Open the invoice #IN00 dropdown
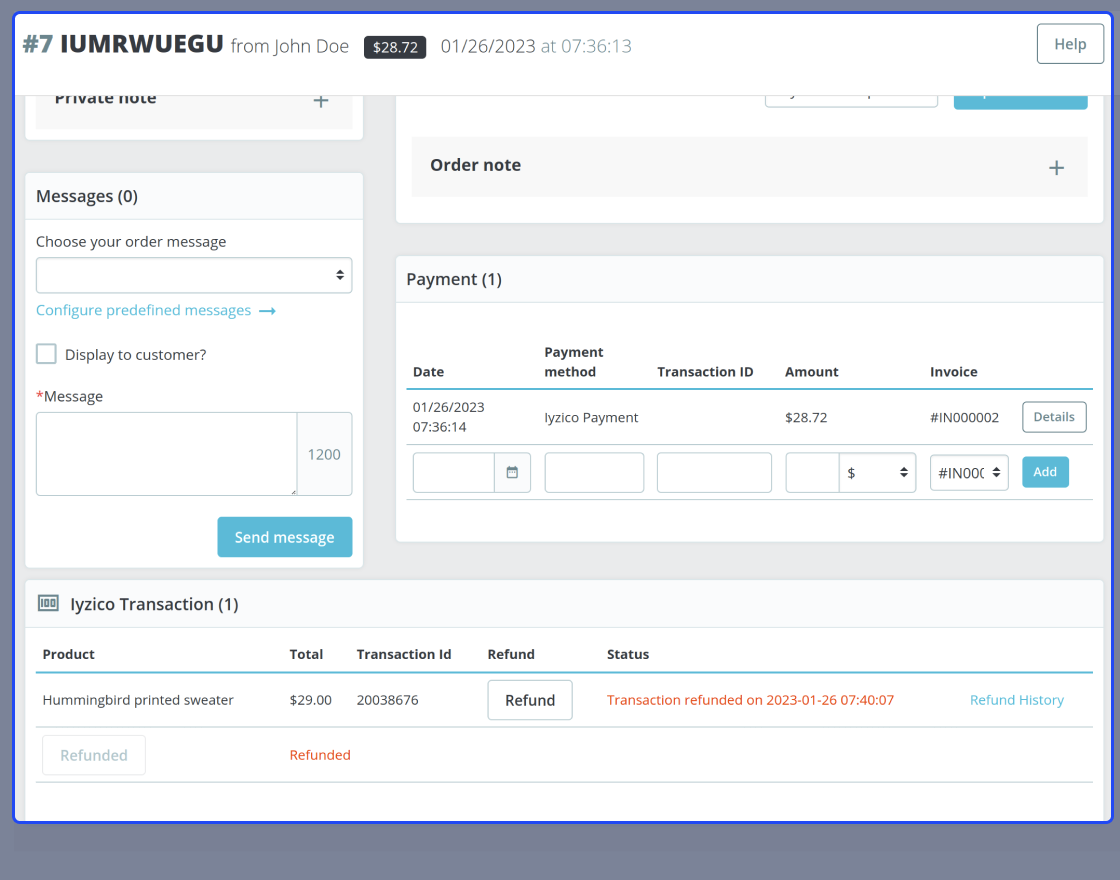 point(969,473)
